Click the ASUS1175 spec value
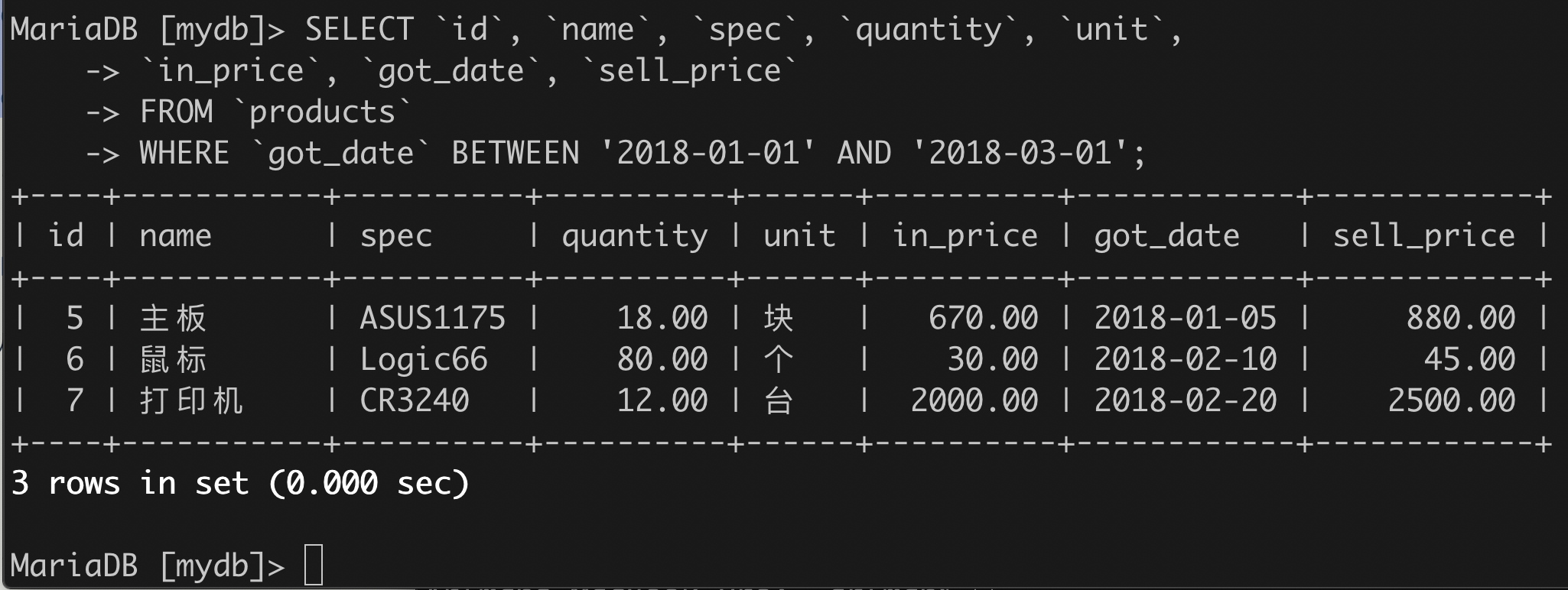Viewport: 1568px width, 590px height. [432, 318]
